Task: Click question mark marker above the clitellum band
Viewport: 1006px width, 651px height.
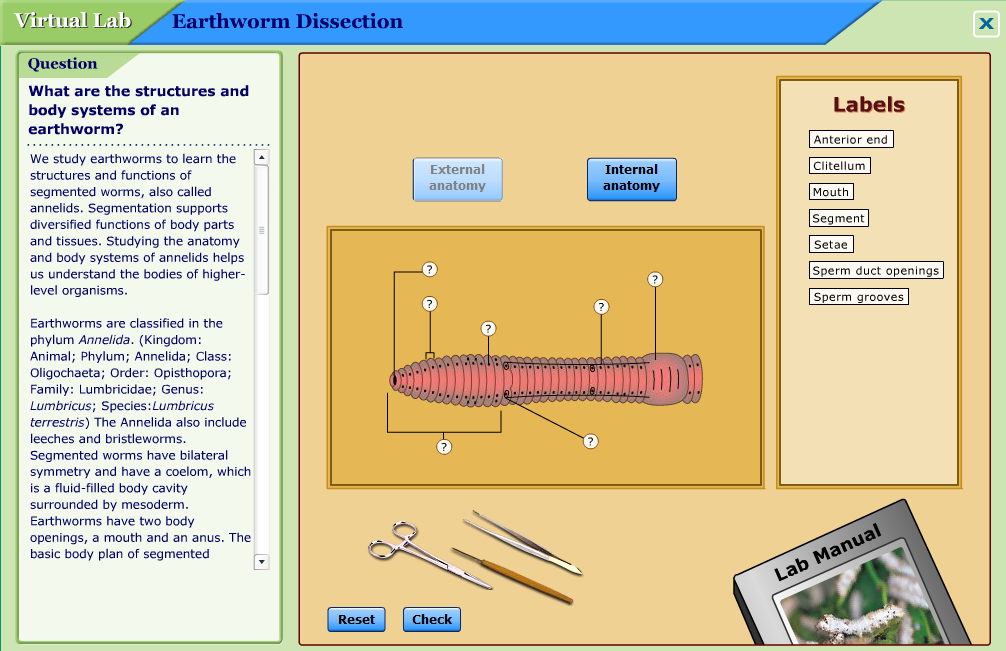Action: coord(655,279)
